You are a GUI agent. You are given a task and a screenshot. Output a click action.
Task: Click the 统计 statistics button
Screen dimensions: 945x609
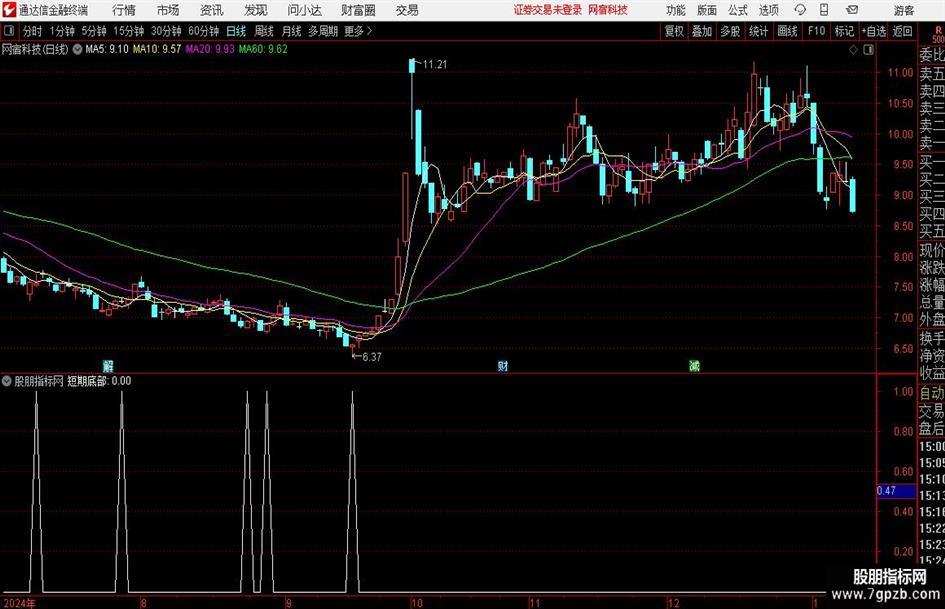(758, 31)
